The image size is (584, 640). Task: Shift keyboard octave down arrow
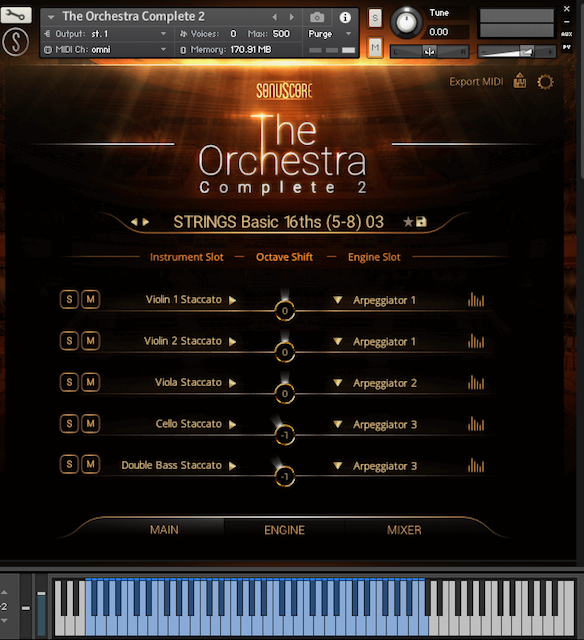(4, 620)
